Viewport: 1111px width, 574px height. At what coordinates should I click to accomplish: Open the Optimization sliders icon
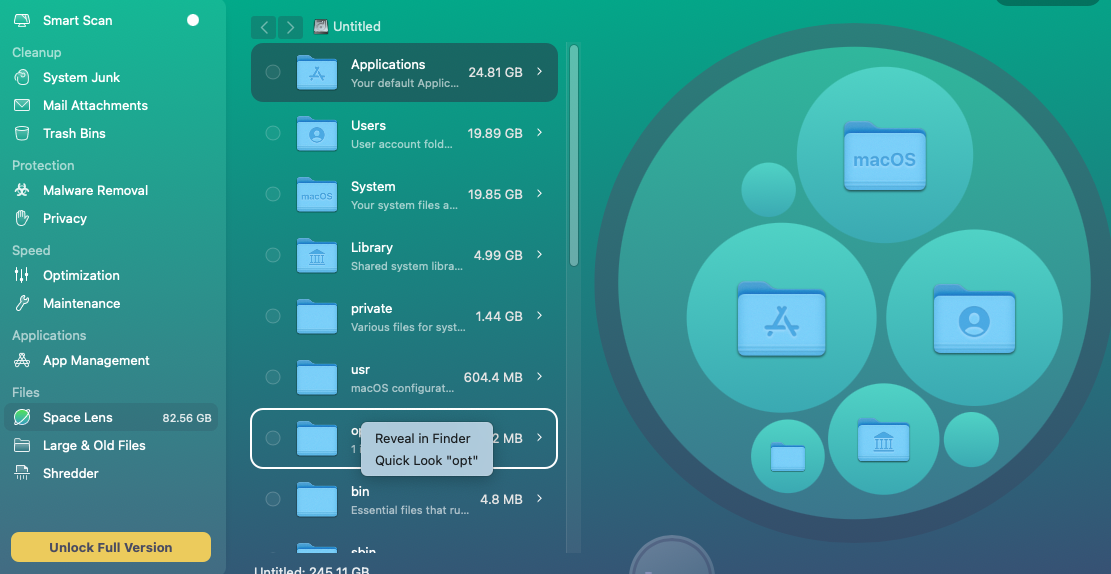point(22,275)
